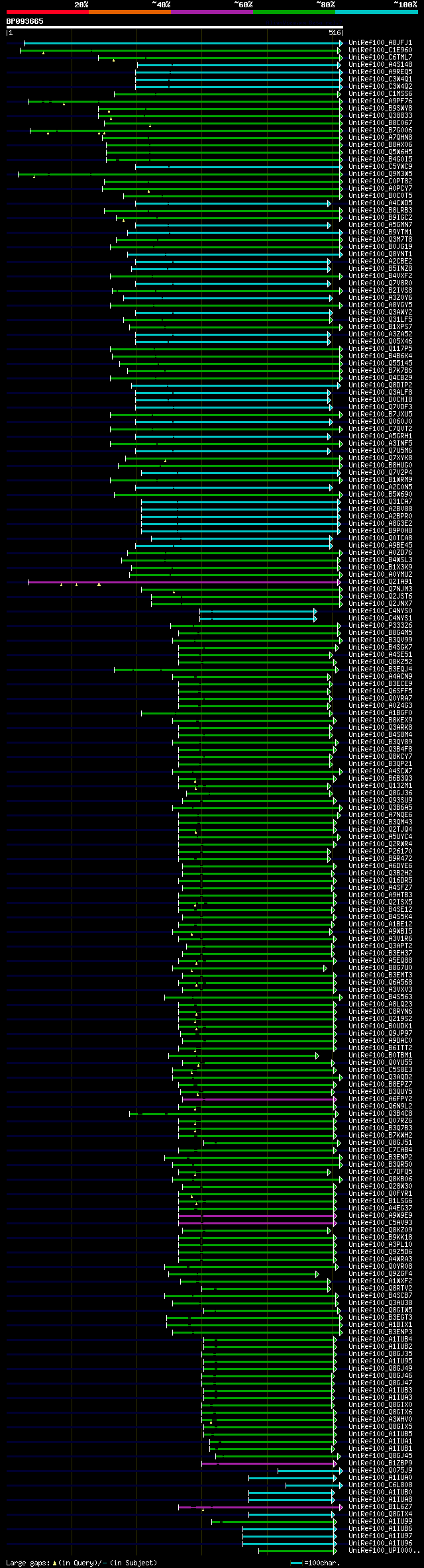
Task: Open hit UniRef100_B1ZBP9
Action: pos(380,1463)
